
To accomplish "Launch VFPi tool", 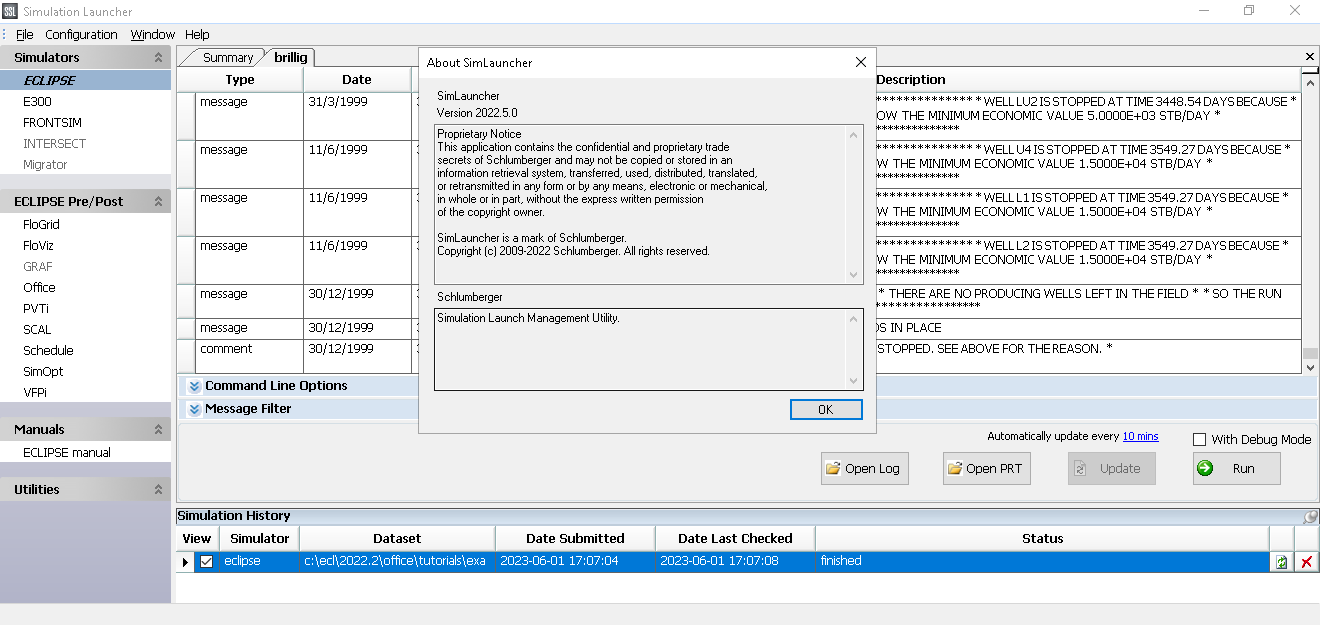I will click(x=35, y=393).
